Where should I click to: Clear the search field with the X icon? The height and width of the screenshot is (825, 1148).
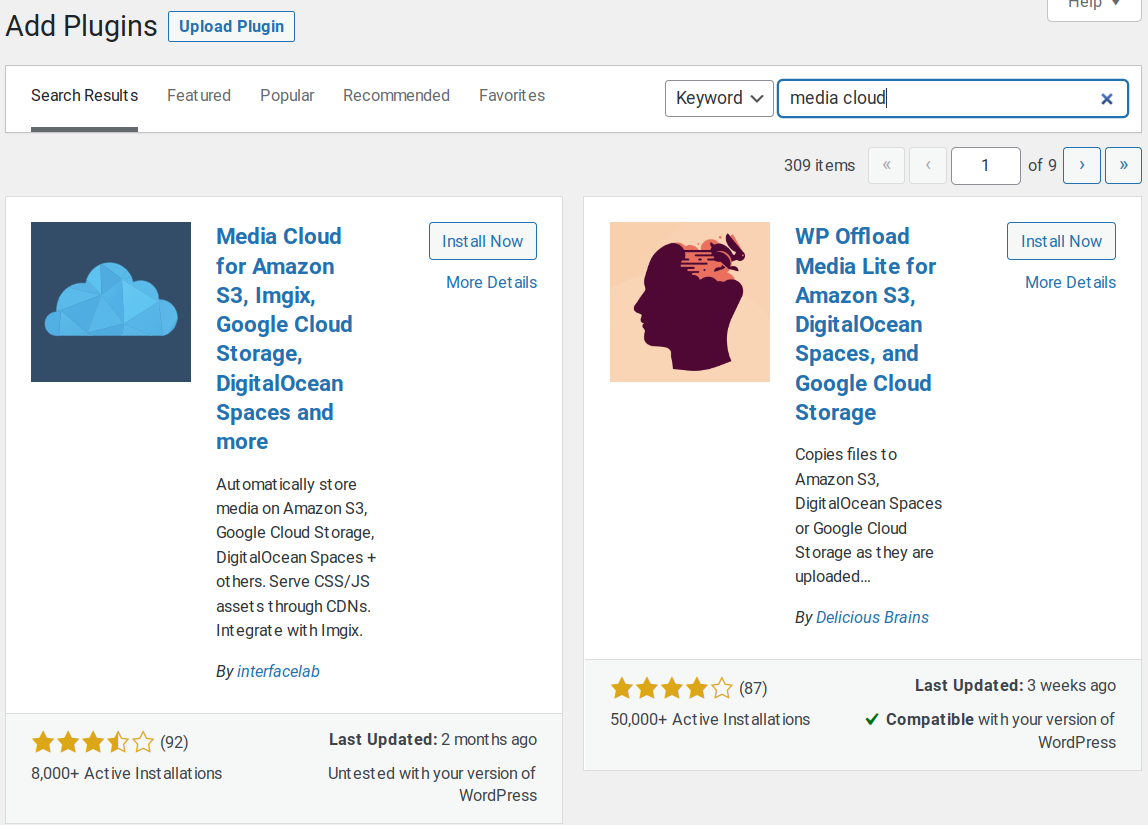(x=1106, y=99)
